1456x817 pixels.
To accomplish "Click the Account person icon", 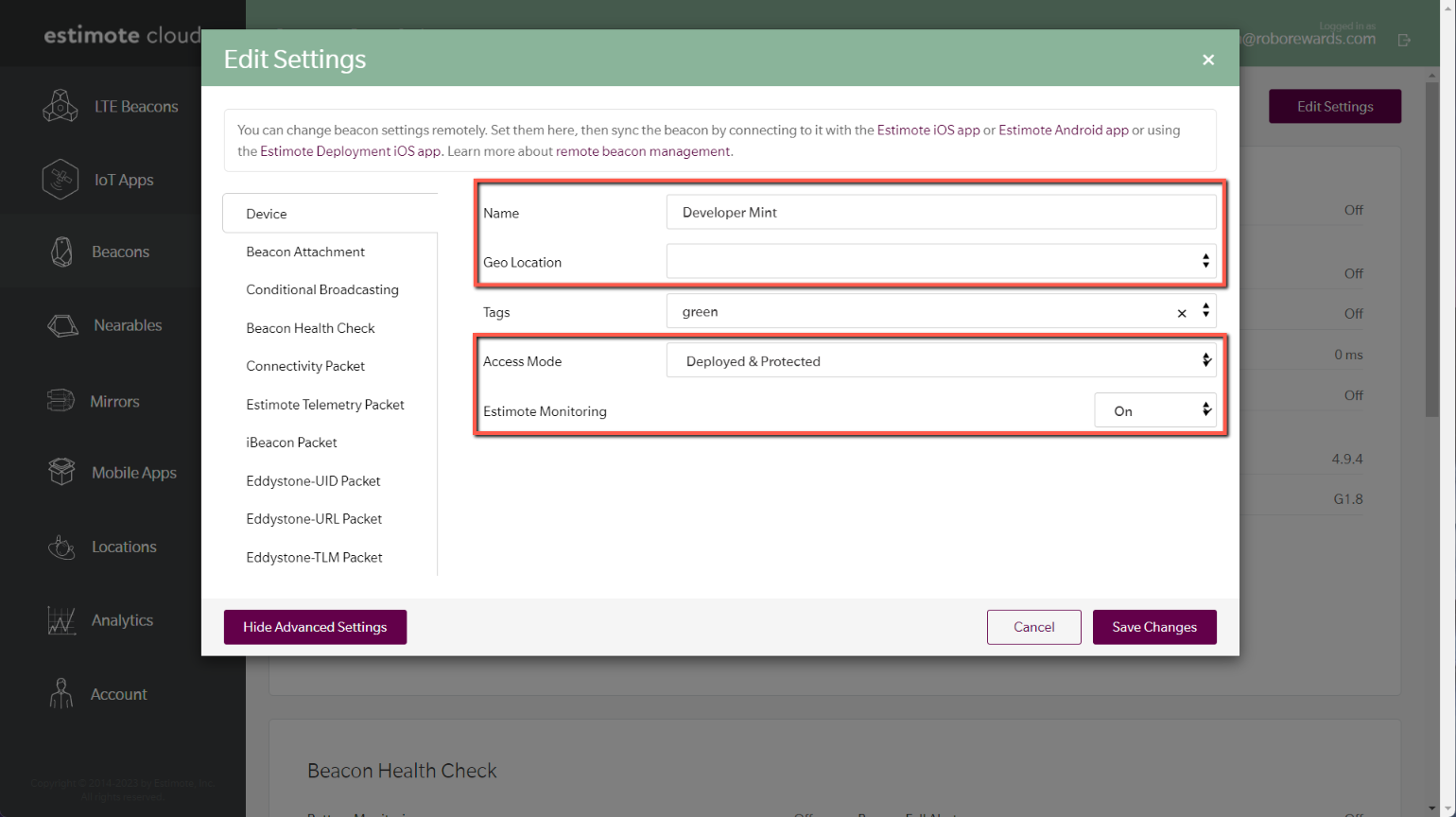I will point(61,694).
